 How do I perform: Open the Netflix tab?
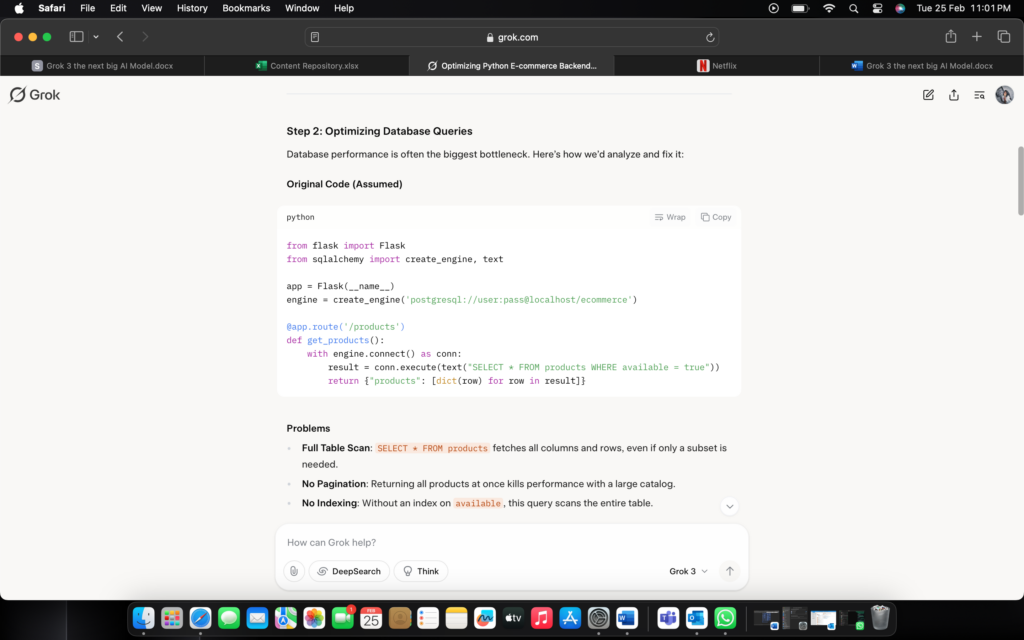[x=716, y=66]
